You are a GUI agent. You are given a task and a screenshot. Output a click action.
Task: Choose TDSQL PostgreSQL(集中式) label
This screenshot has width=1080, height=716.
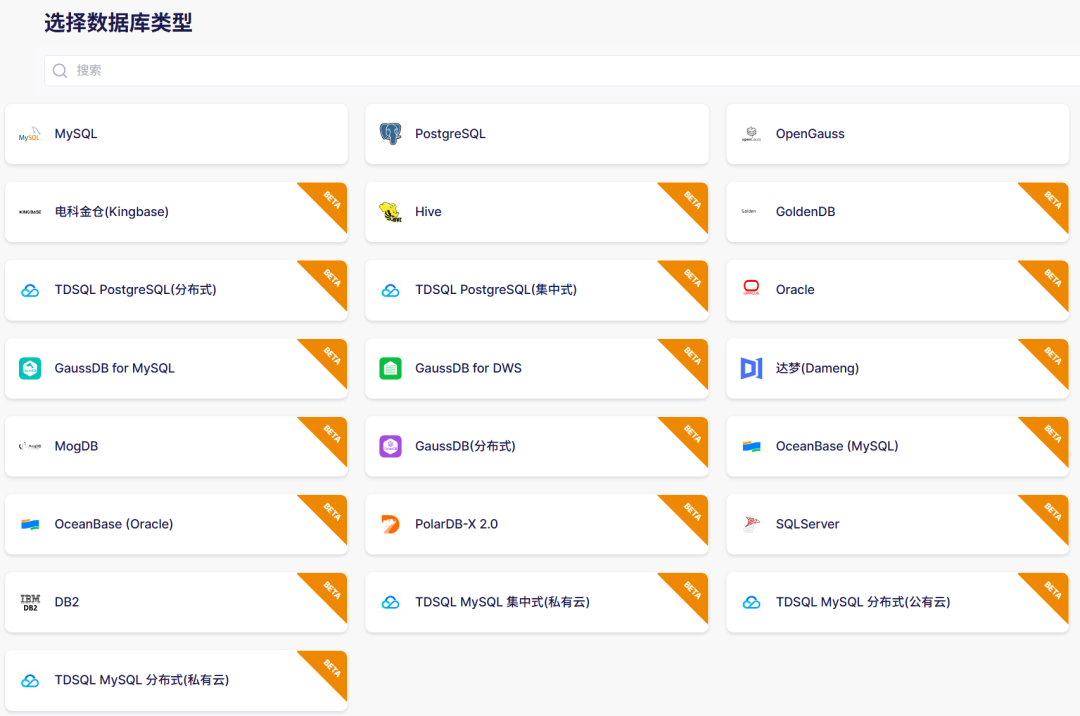tap(496, 290)
